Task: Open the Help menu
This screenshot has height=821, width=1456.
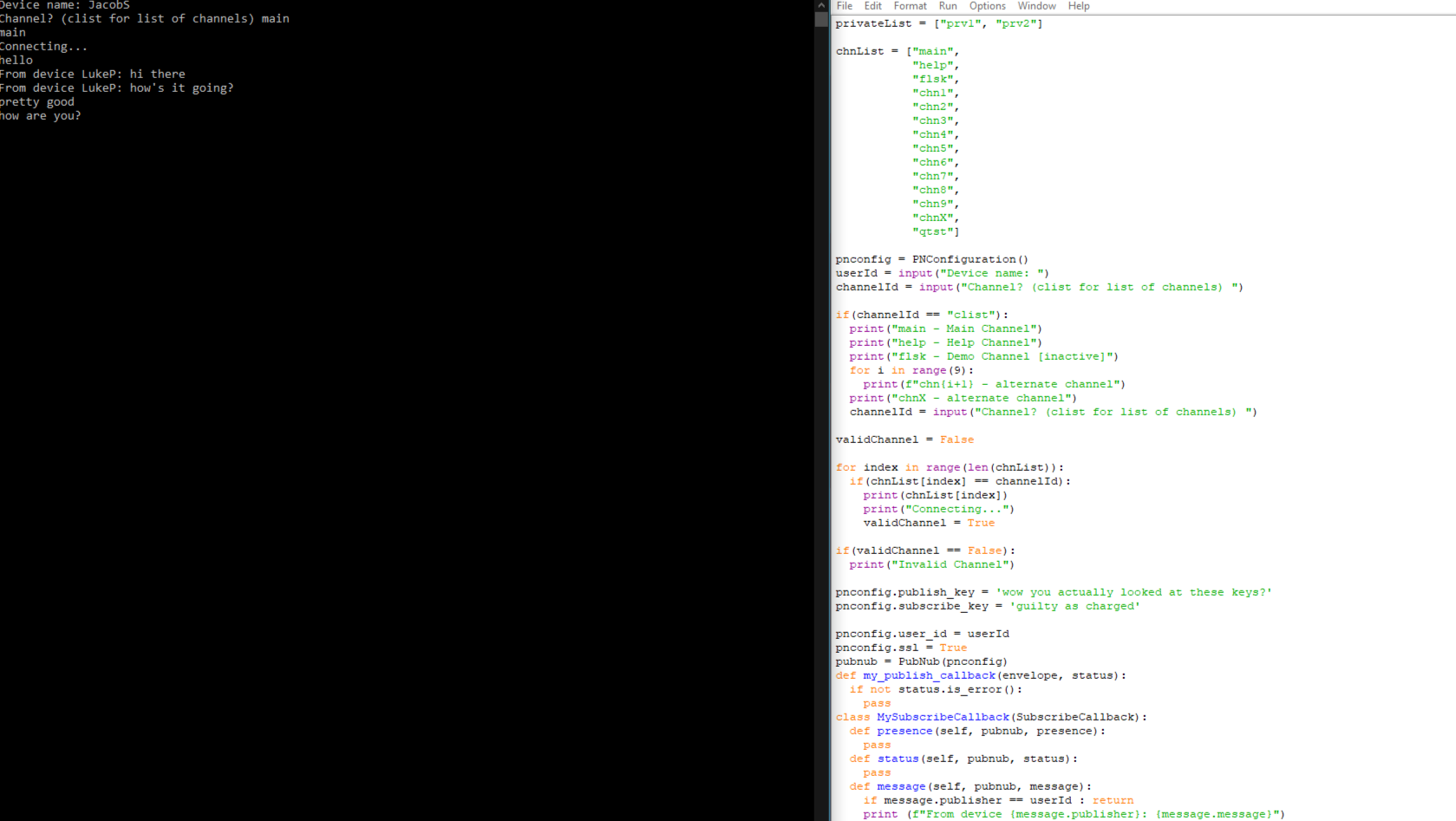Action: 1079,6
